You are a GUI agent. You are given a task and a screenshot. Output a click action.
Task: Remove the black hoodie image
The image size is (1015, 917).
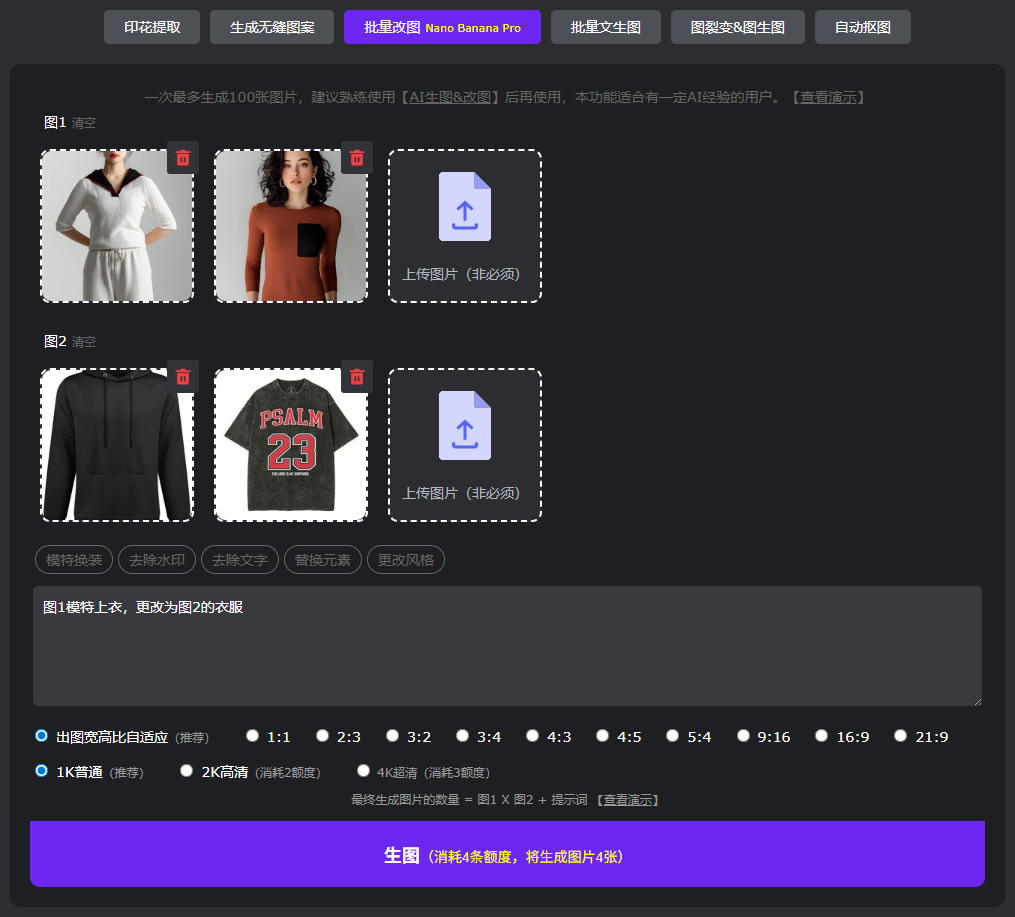[x=183, y=377]
